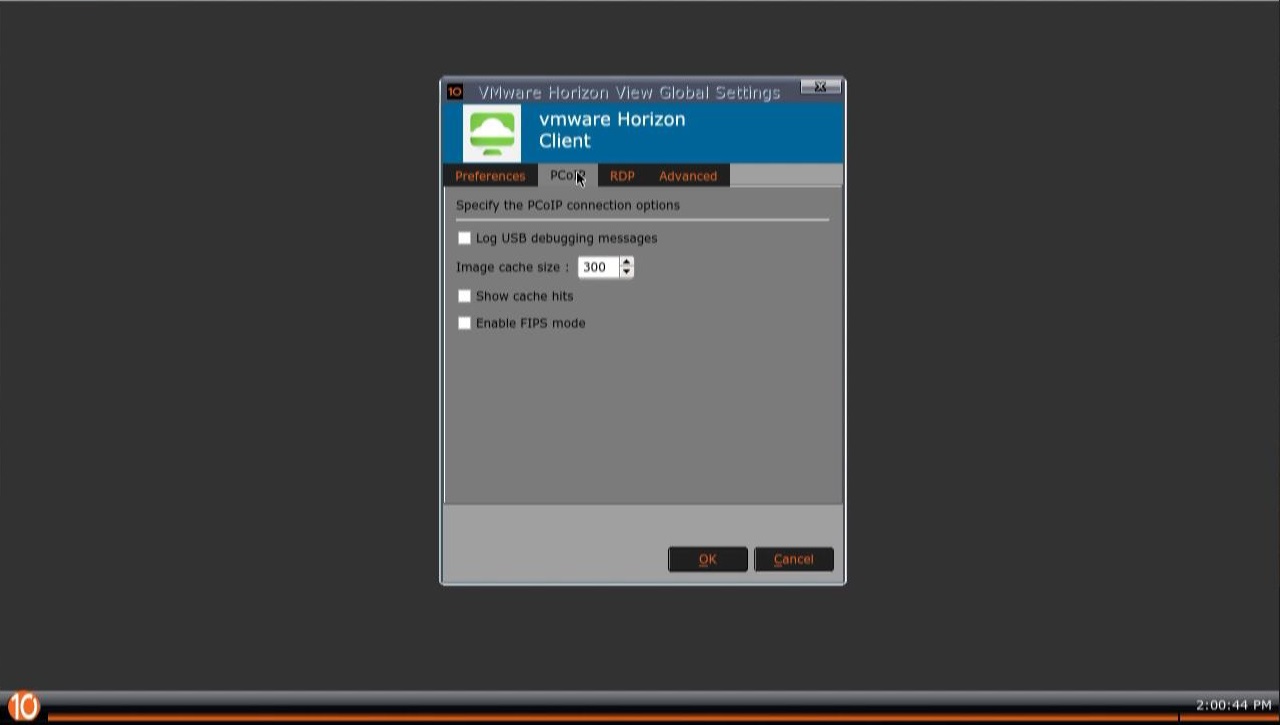The width and height of the screenshot is (1280, 725).
Task: Click the 'vmware Horizon Client' header text
Action: click(612, 130)
